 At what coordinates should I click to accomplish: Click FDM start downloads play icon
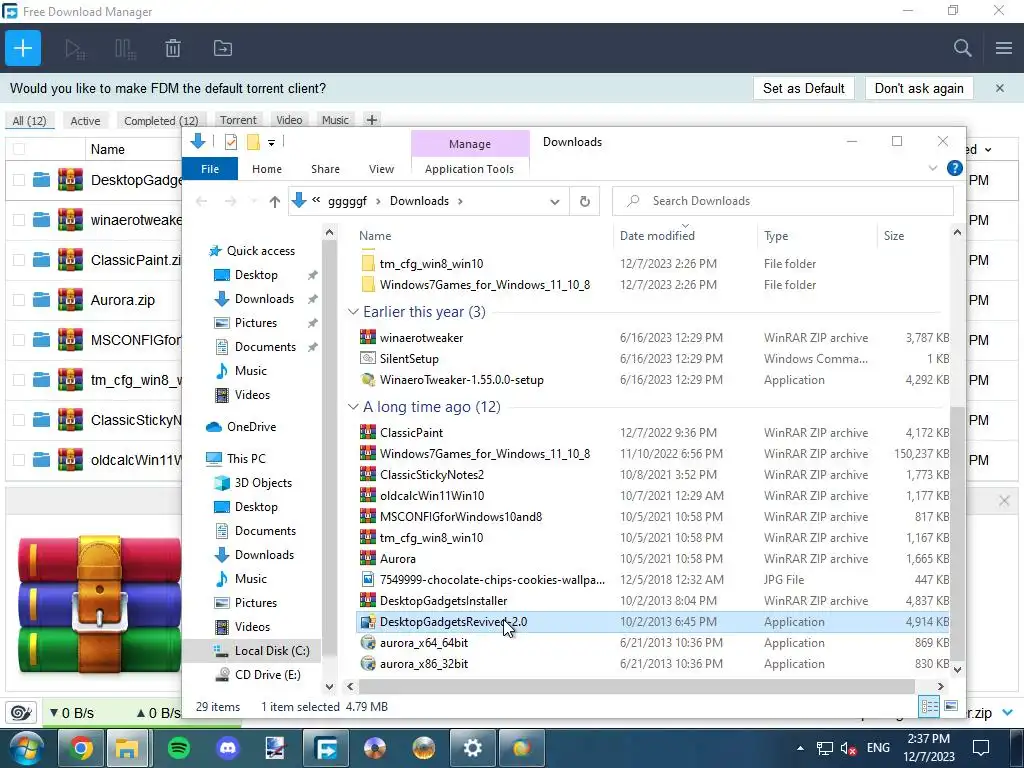coord(74,49)
